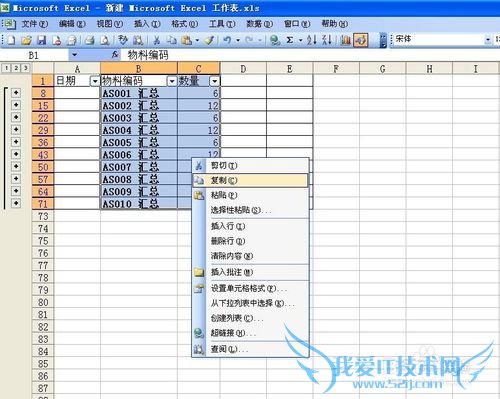Screen dimensions: 500x399
Task: Open the Name Box dropdown arrow
Action: 75,55
